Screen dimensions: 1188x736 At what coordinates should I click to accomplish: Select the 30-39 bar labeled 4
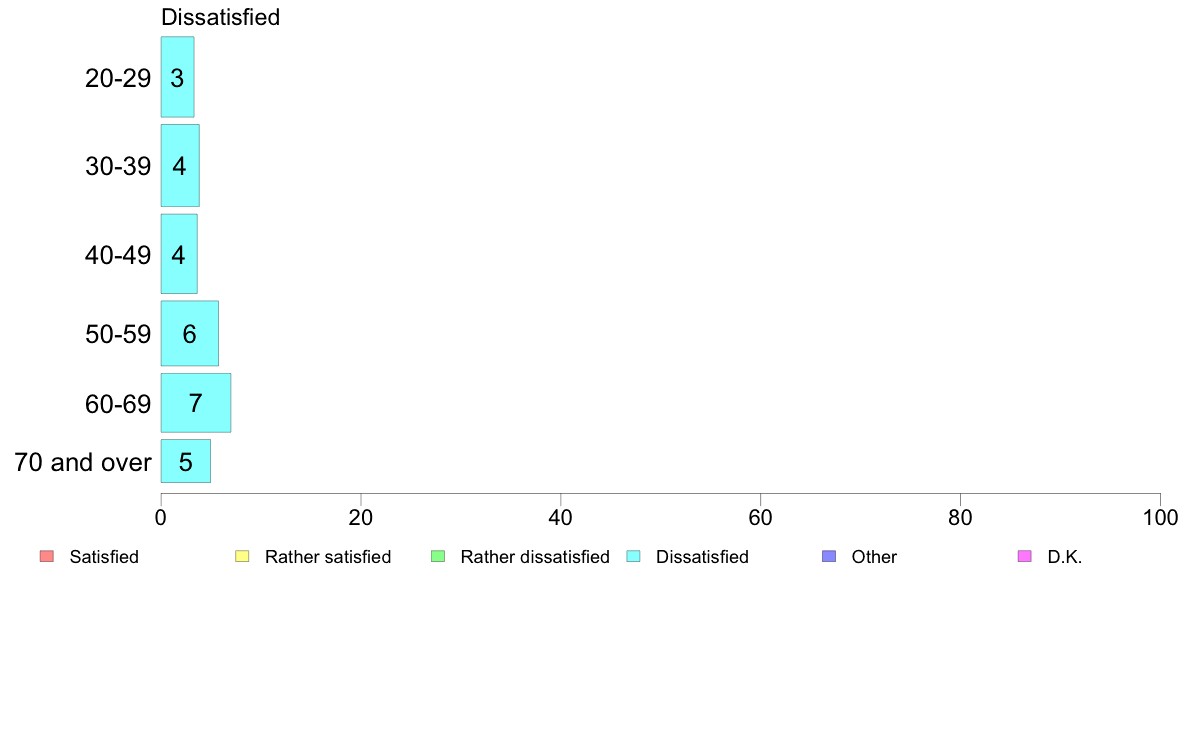tap(180, 165)
